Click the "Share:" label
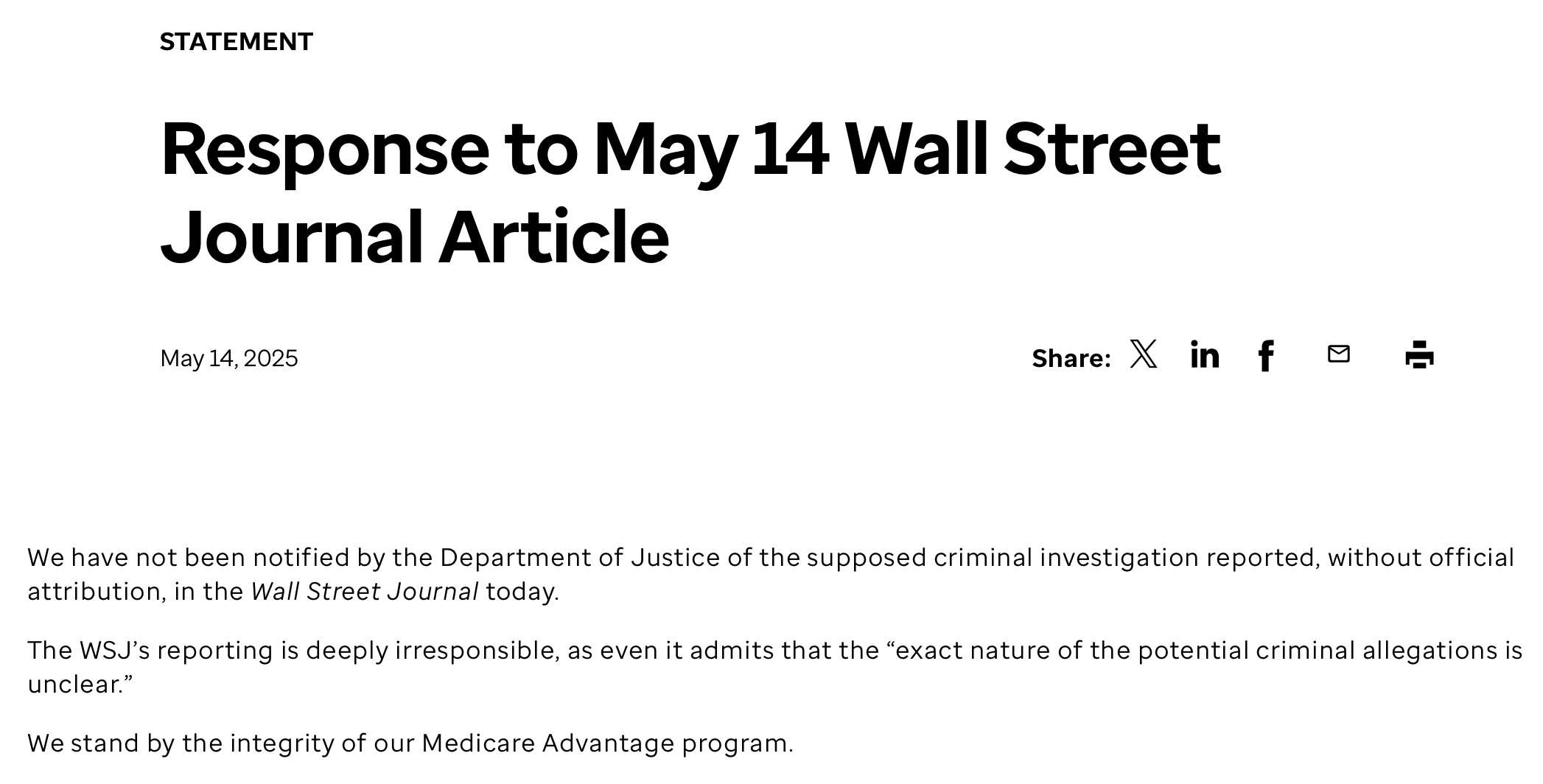 click(1071, 358)
